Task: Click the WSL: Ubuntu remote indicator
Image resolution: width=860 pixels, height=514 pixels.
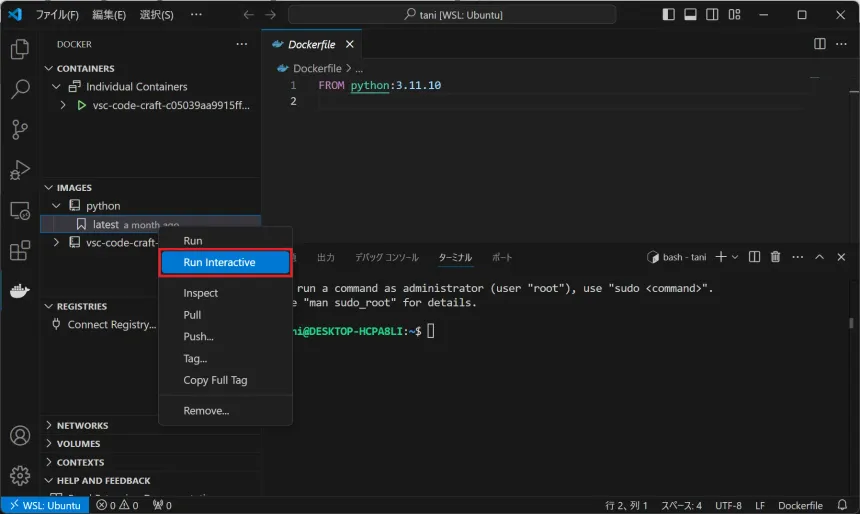Action: pos(45,505)
